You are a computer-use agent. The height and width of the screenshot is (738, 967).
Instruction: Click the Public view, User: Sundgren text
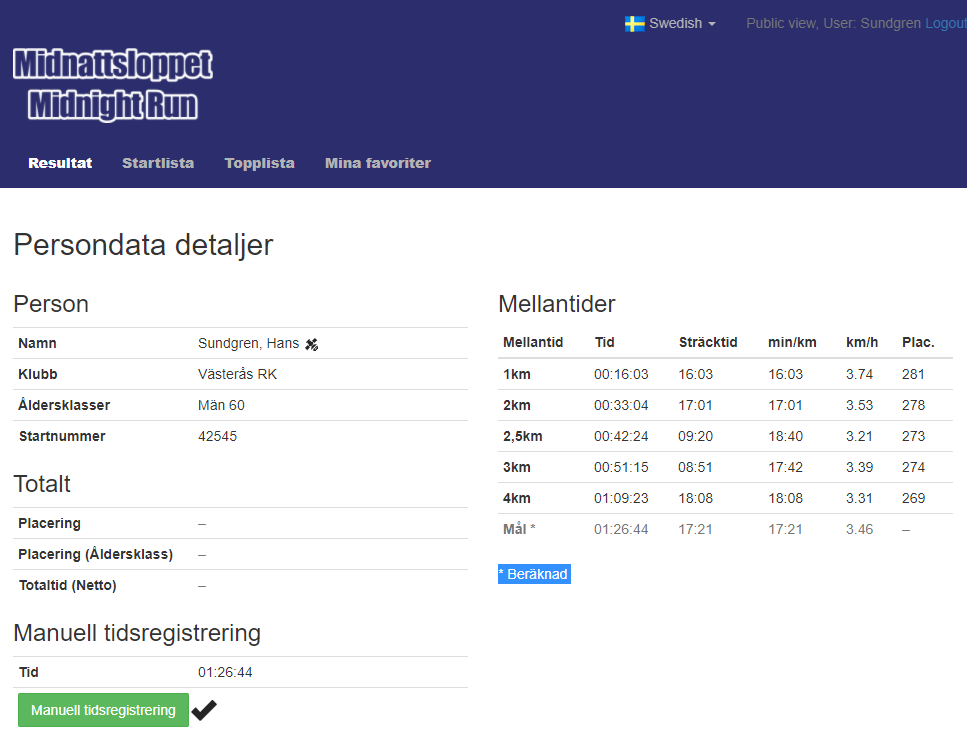[x=834, y=23]
